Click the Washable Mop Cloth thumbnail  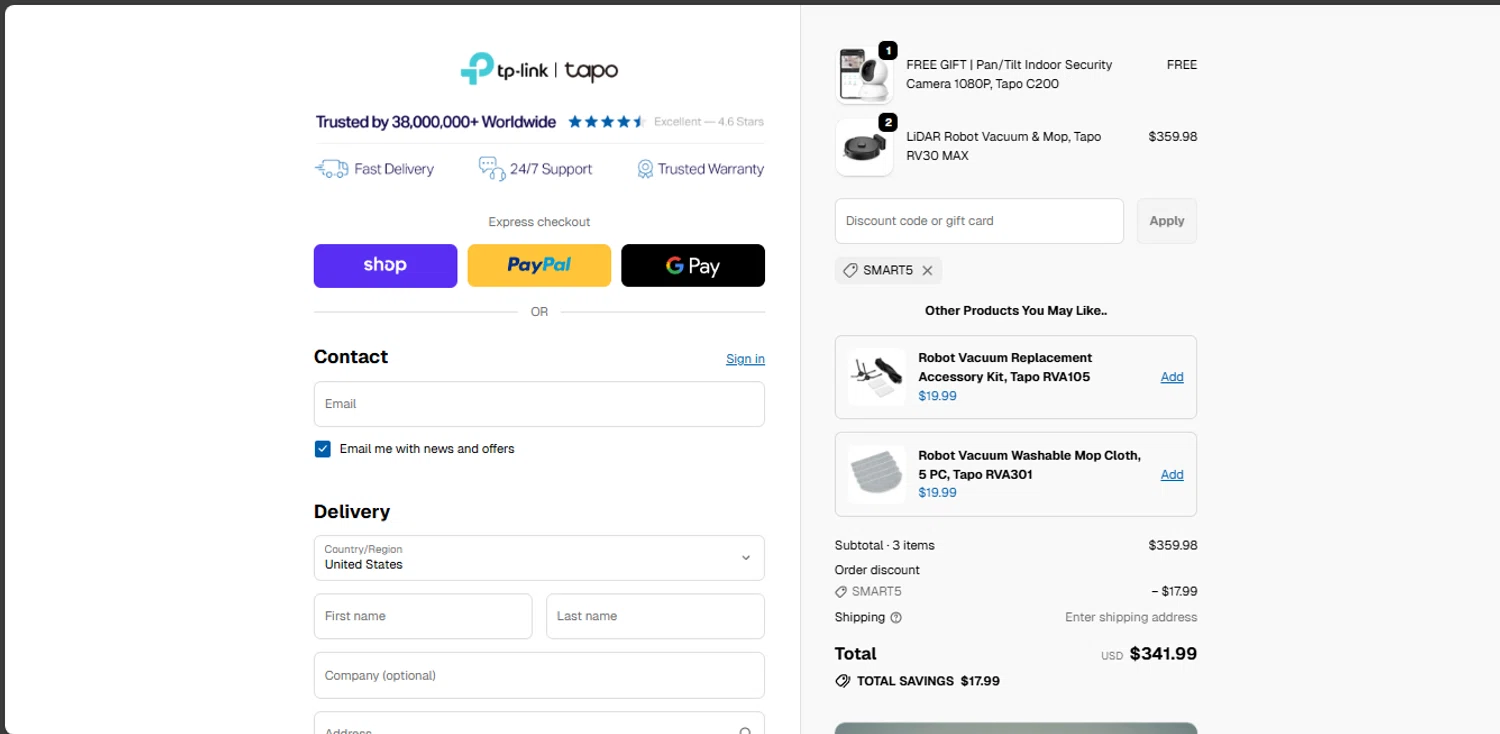pos(876,474)
